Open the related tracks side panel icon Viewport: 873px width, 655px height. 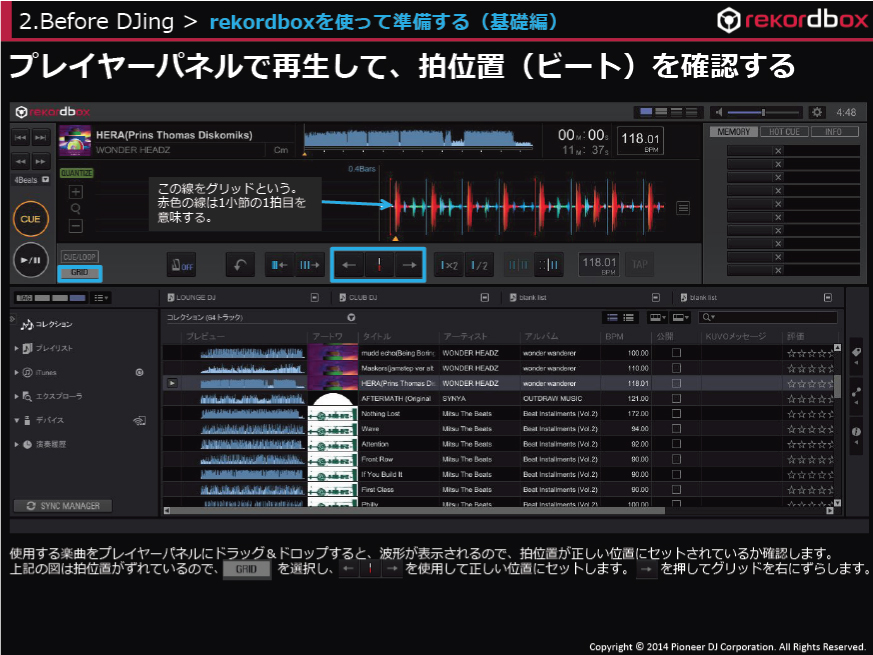[856, 393]
